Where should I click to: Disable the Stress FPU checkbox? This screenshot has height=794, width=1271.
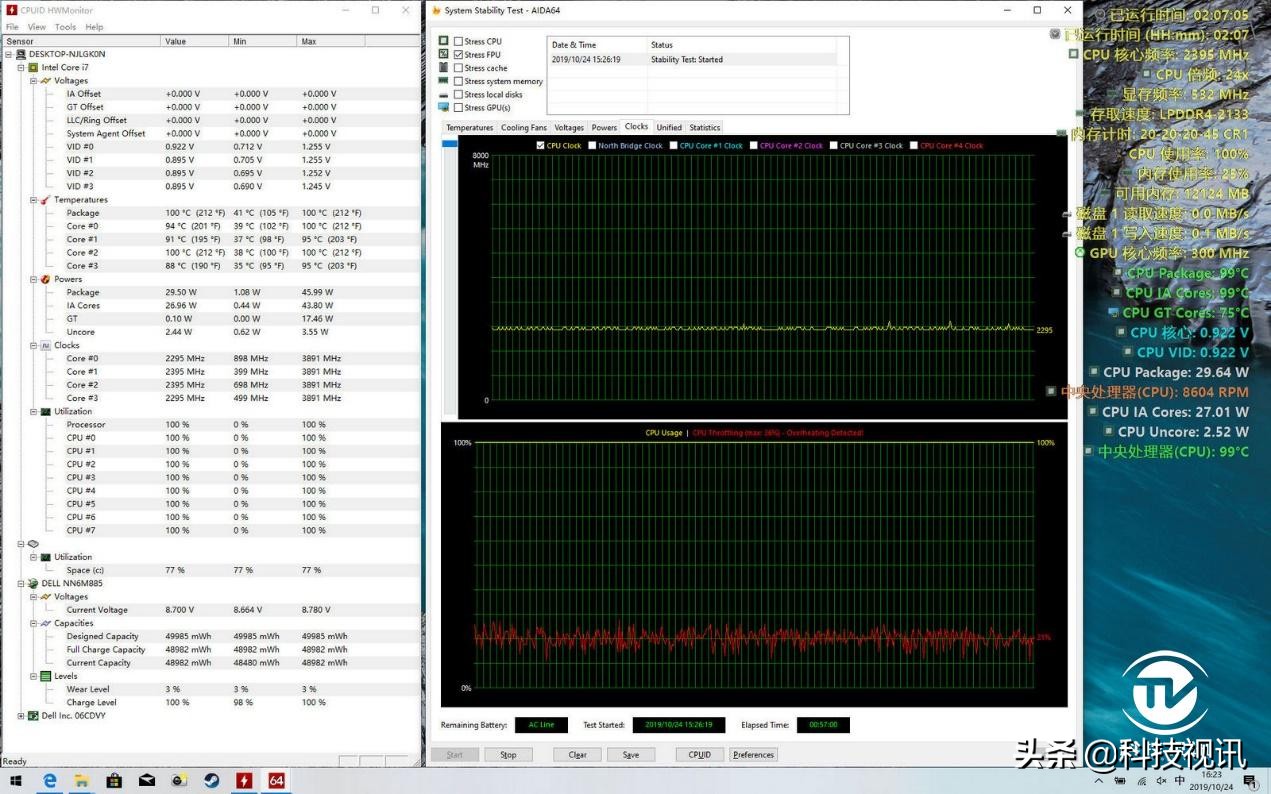(x=458, y=54)
